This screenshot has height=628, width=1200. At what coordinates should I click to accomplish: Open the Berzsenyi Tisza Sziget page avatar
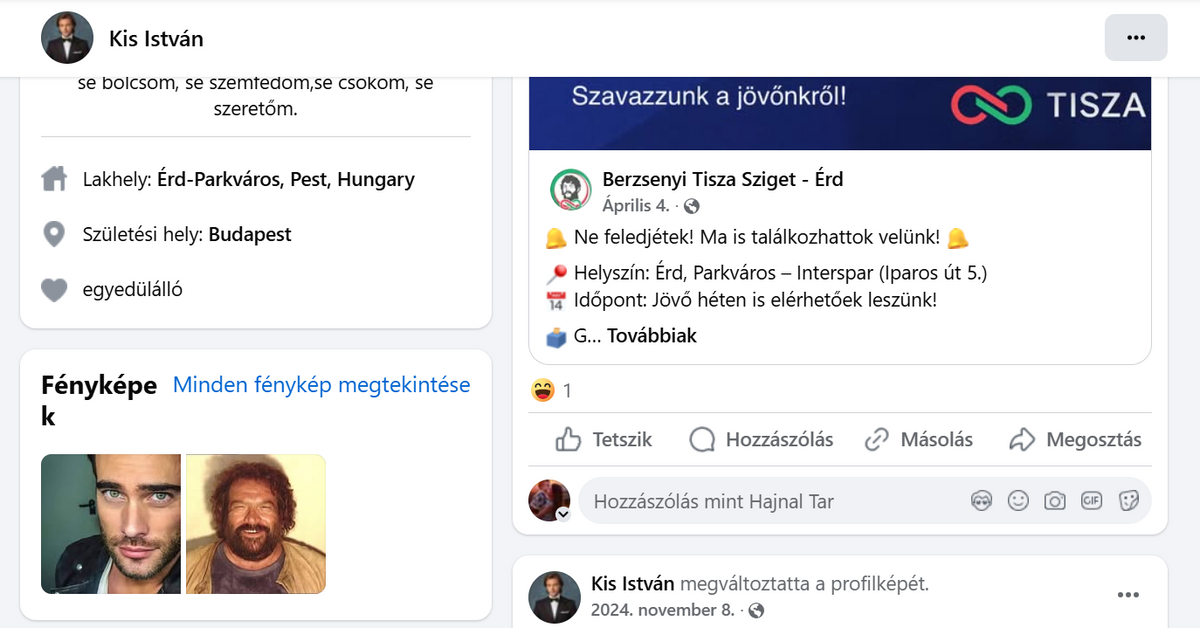570,191
